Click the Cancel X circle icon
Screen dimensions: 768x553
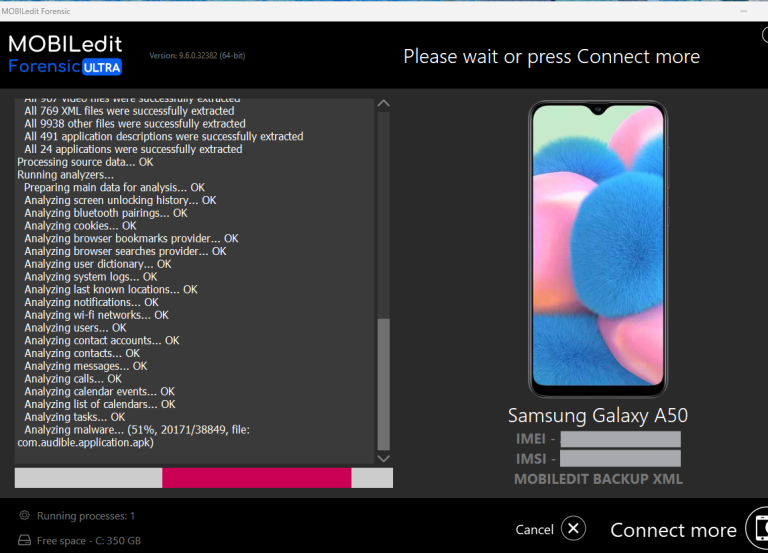pos(574,529)
